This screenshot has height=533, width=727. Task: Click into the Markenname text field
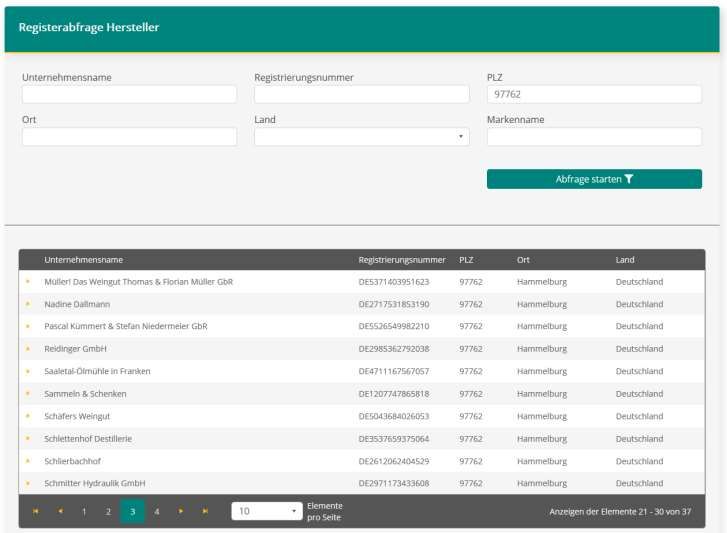coord(594,137)
